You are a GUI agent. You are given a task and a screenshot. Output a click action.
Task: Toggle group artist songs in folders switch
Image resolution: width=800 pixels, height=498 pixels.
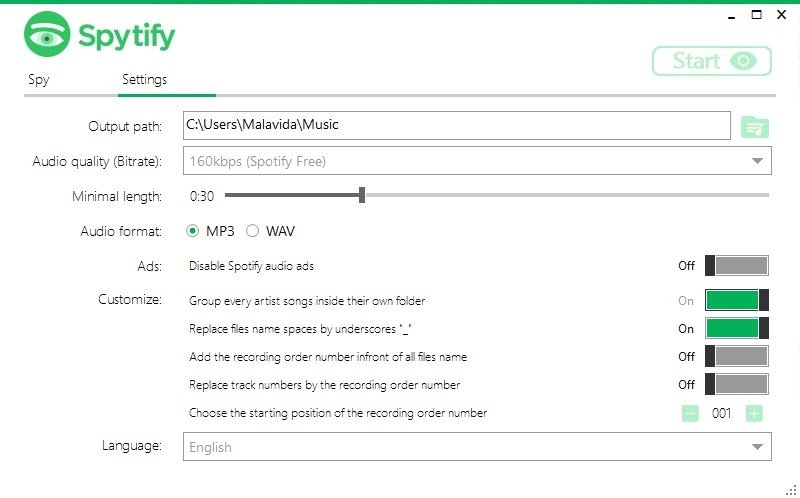coord(737,301)
